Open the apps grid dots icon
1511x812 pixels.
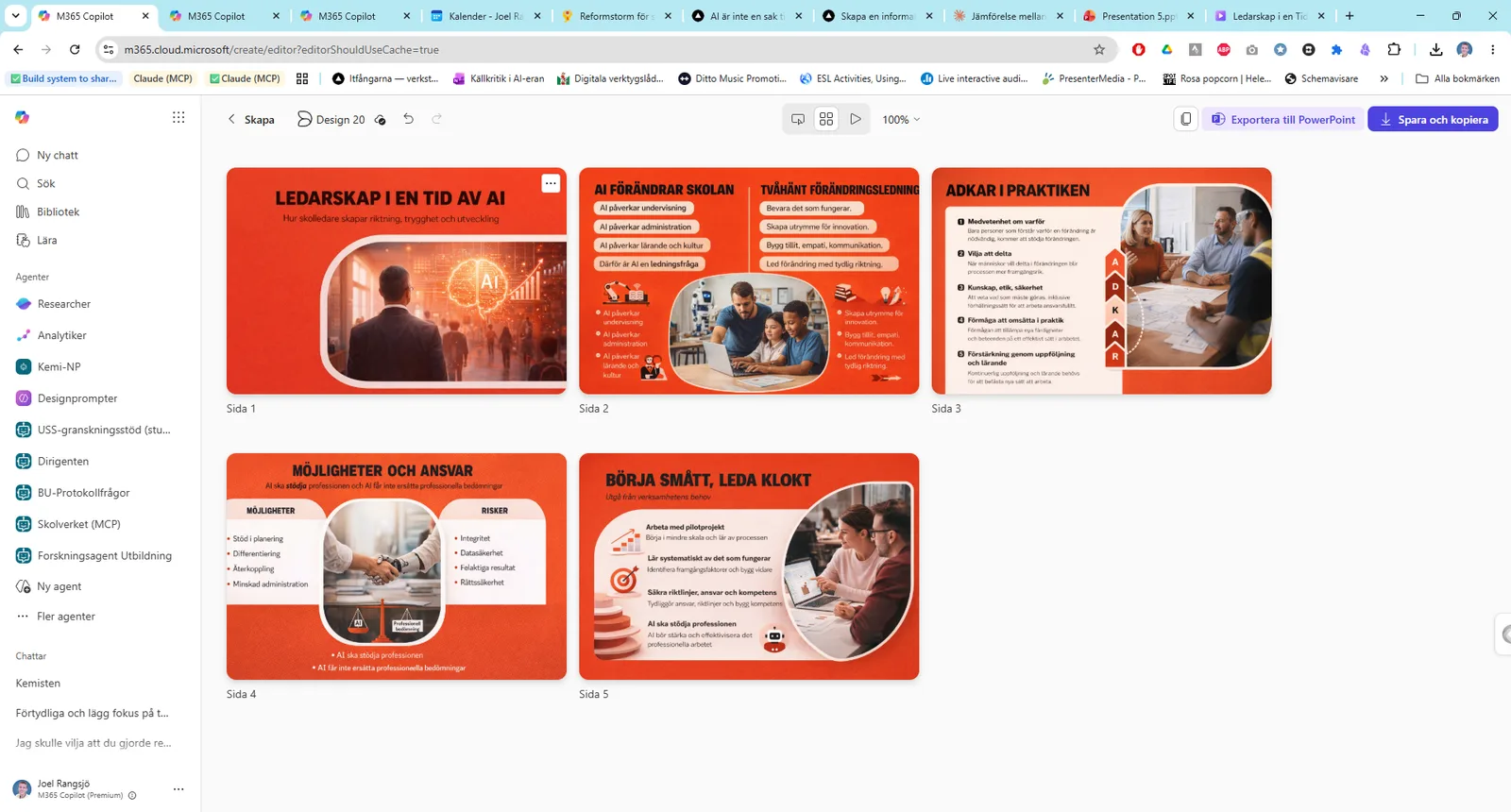[178, 117]
